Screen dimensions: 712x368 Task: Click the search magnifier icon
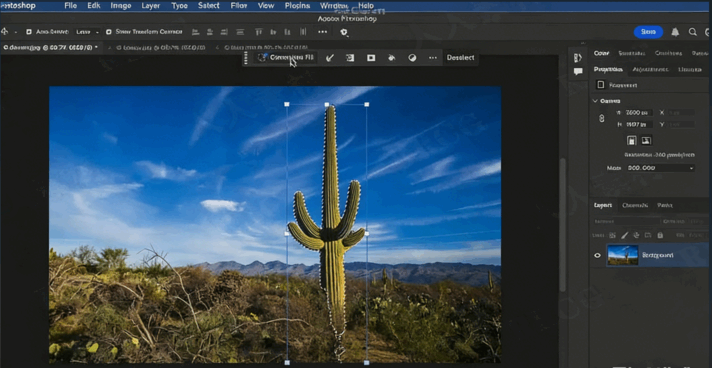(692, 32)
